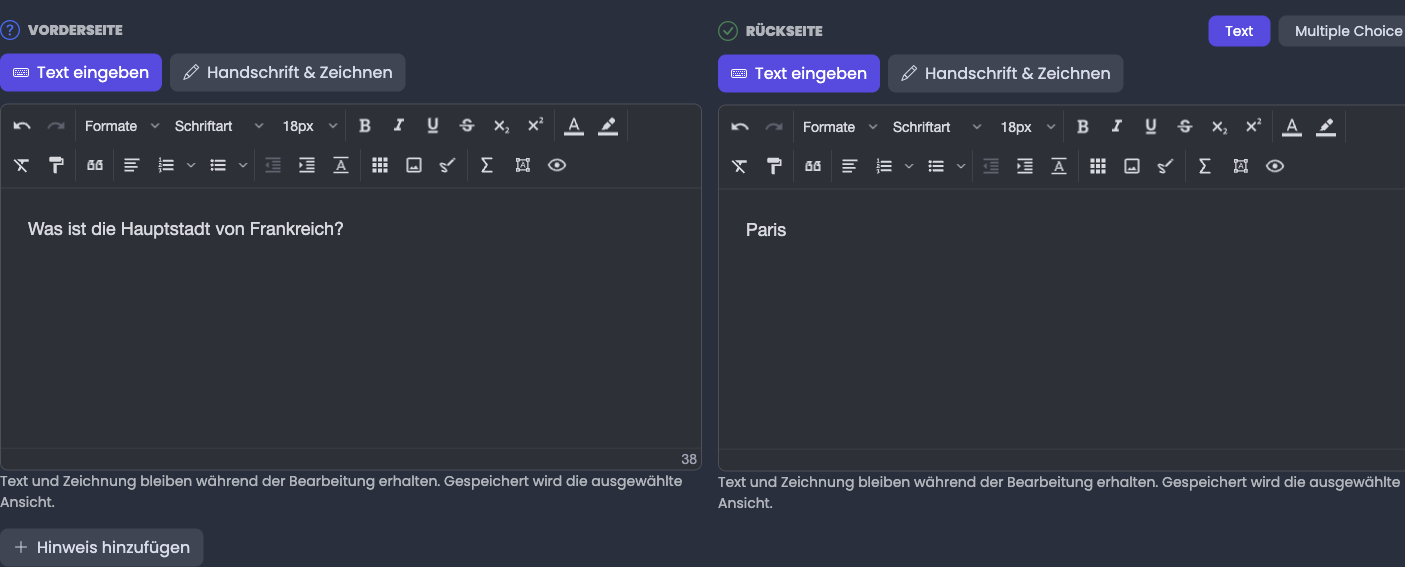Redo in the Vorderseite editor
The height and width of the screenshot is (567, 1405).
coord(56,126)
